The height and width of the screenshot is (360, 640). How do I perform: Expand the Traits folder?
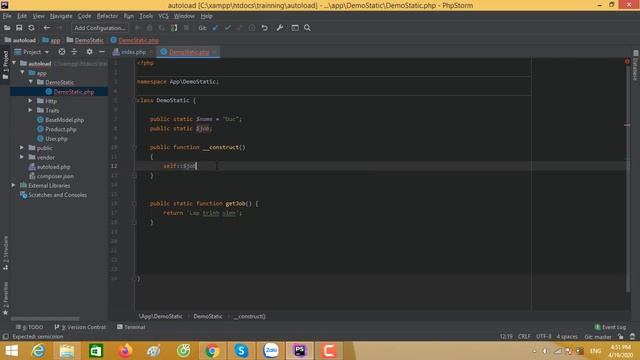(31, 110)
